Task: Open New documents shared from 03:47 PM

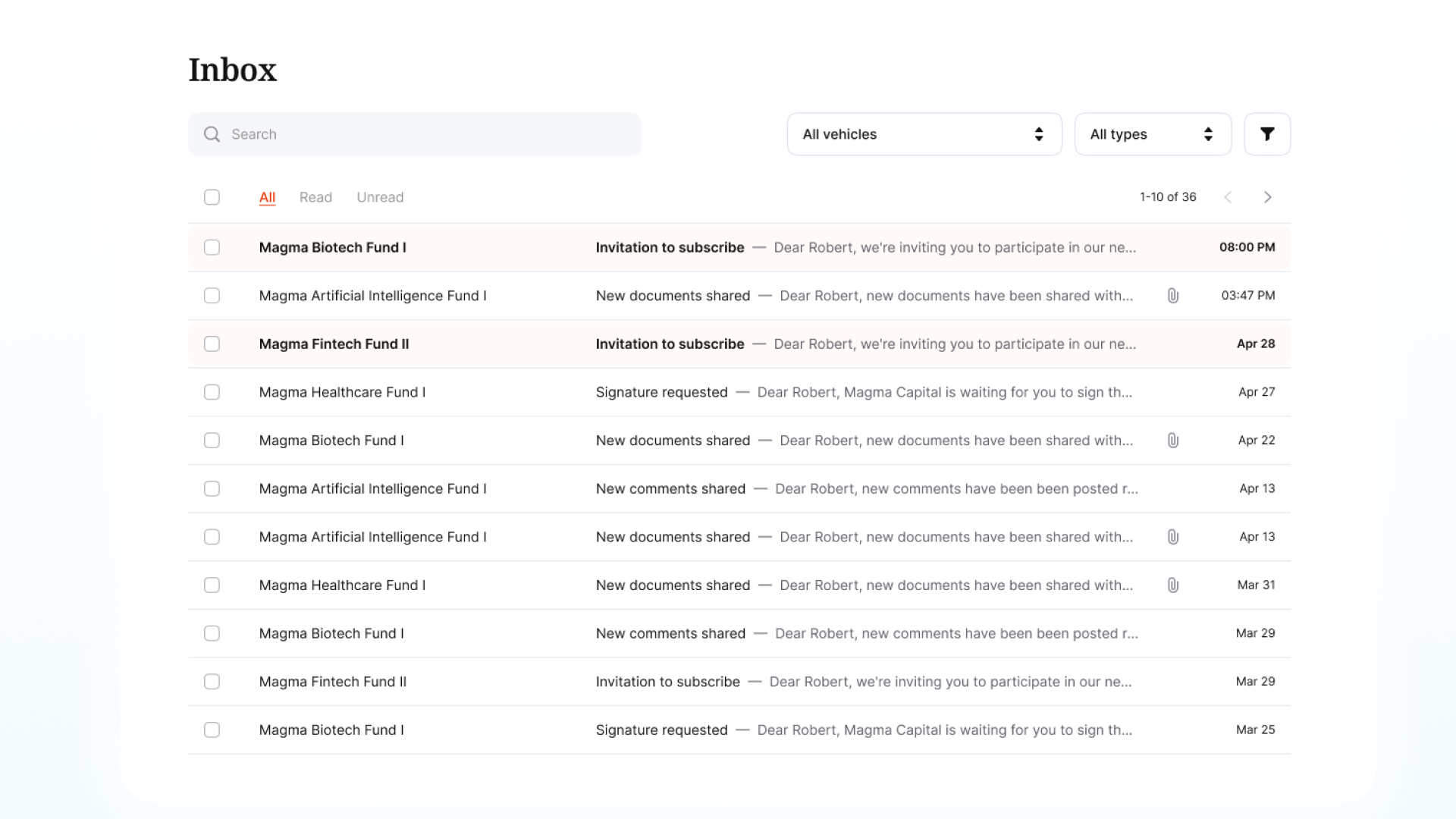Action: pyautogui.click(x=739, y=296)
